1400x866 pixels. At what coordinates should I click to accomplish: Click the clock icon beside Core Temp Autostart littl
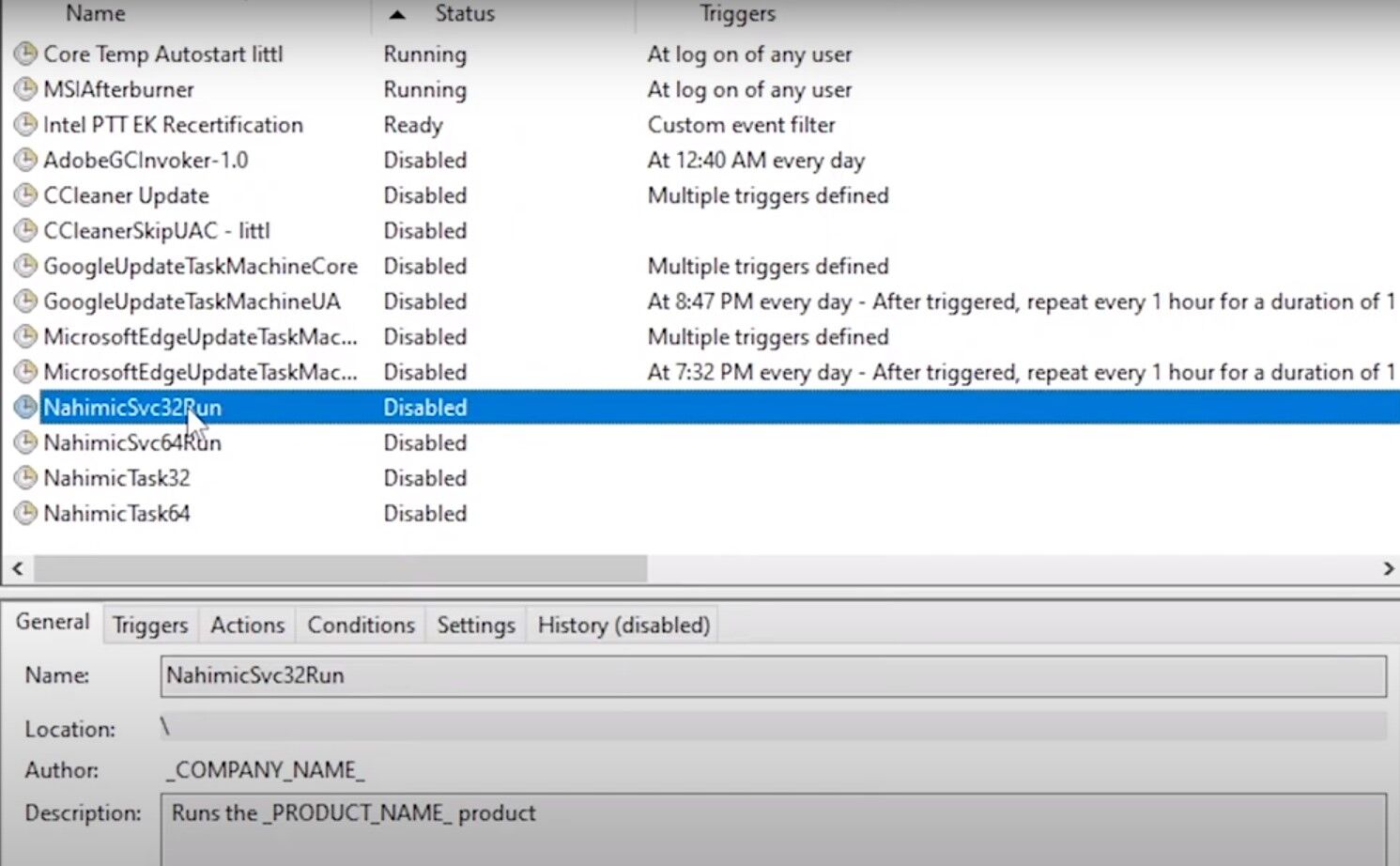pyautogui.click(x=25, y=54)
